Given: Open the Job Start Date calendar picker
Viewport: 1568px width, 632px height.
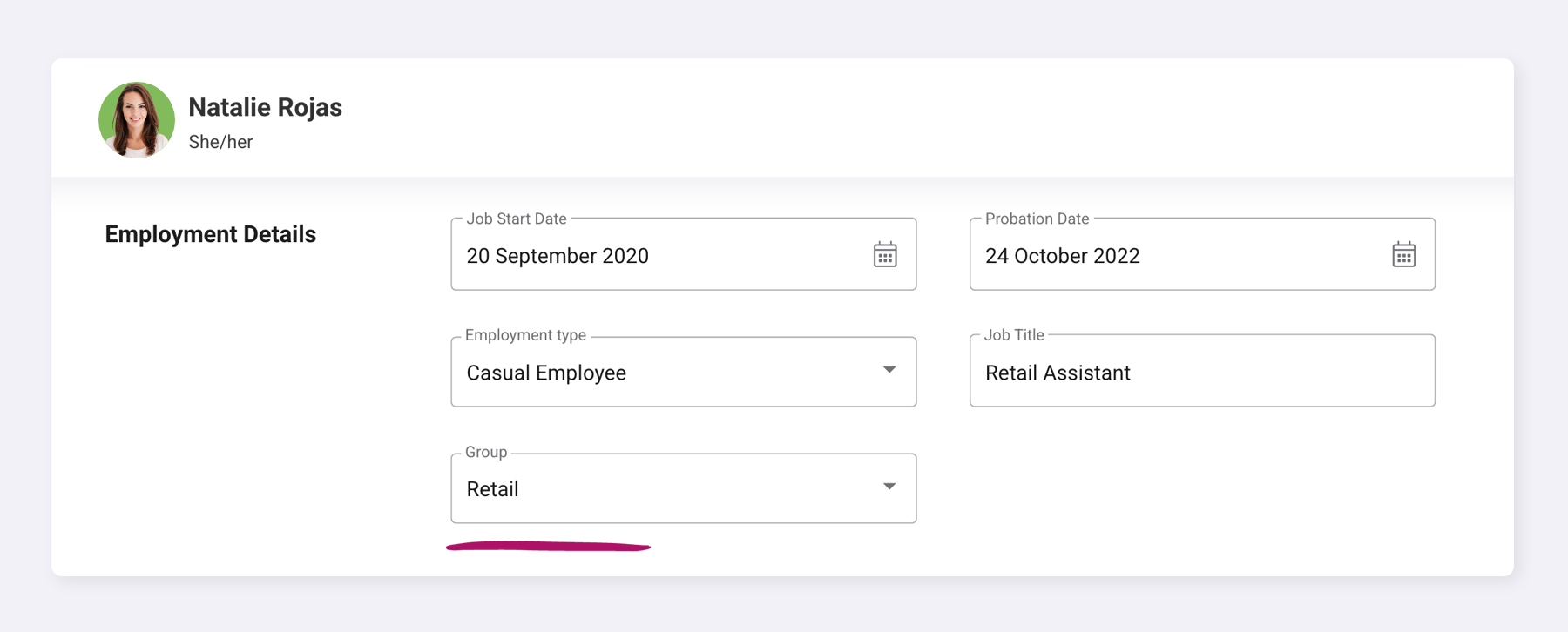Looking at the screenshot, I should pos(885,255).
